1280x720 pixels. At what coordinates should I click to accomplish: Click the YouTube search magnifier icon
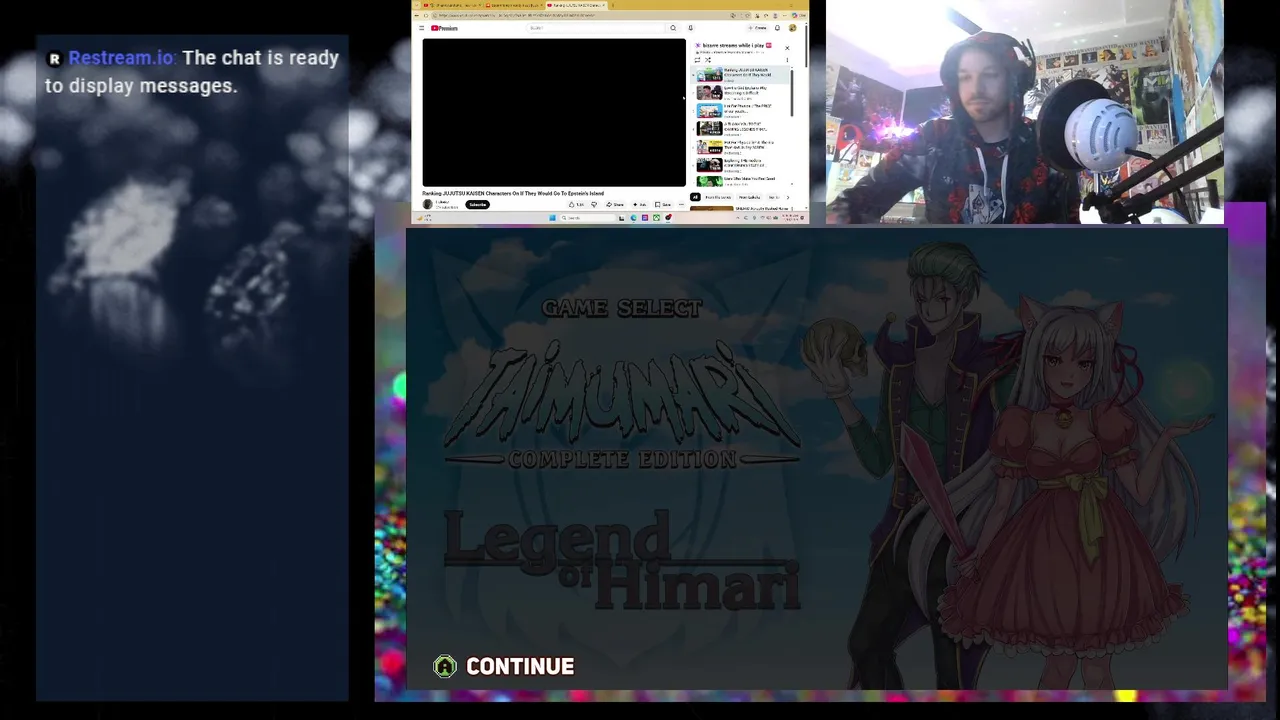(673, 28)
